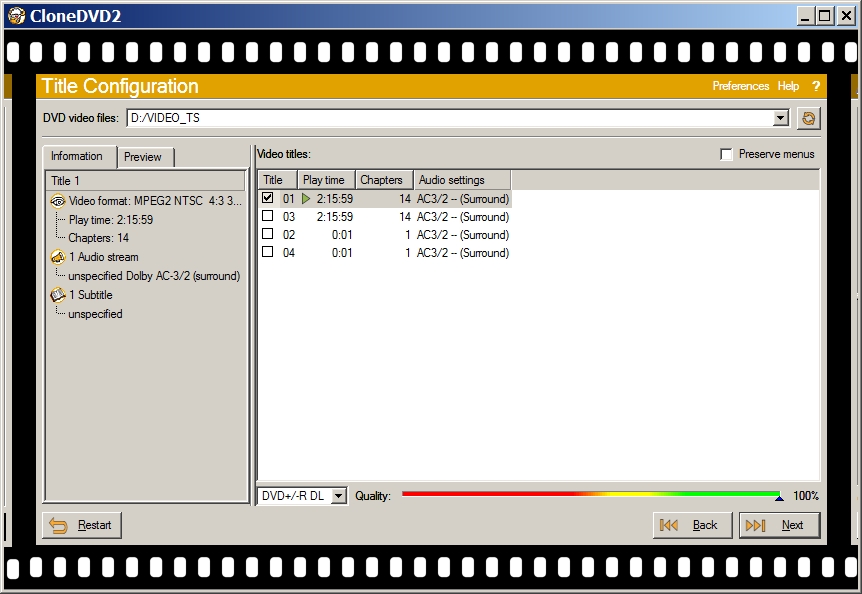Select the Play time: 2:15:59 tree item
Viewport: 862px width, 594px height.
pyautogui.click(x=111, y=220)
